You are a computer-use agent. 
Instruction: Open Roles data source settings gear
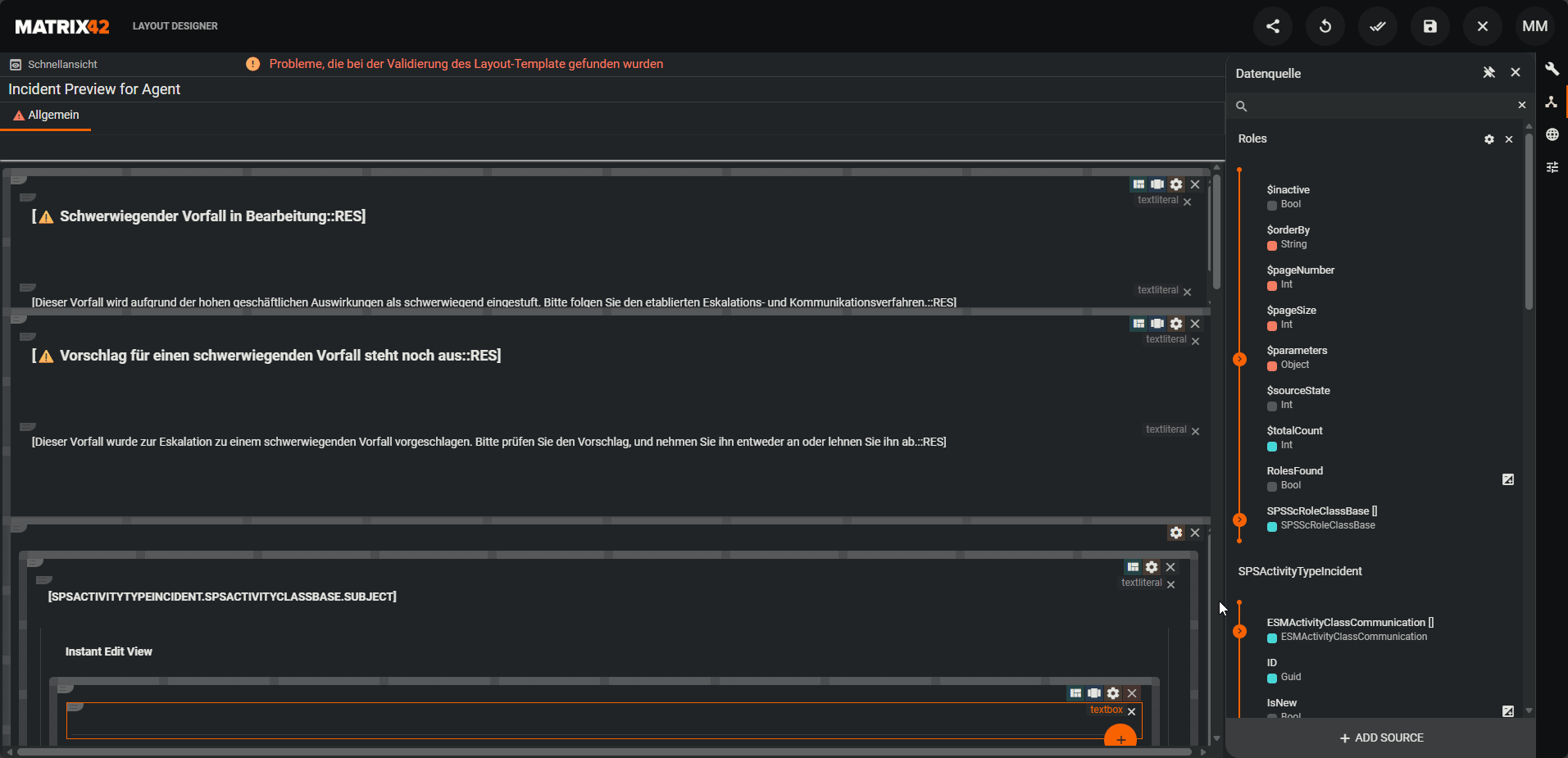[1488, 139]
